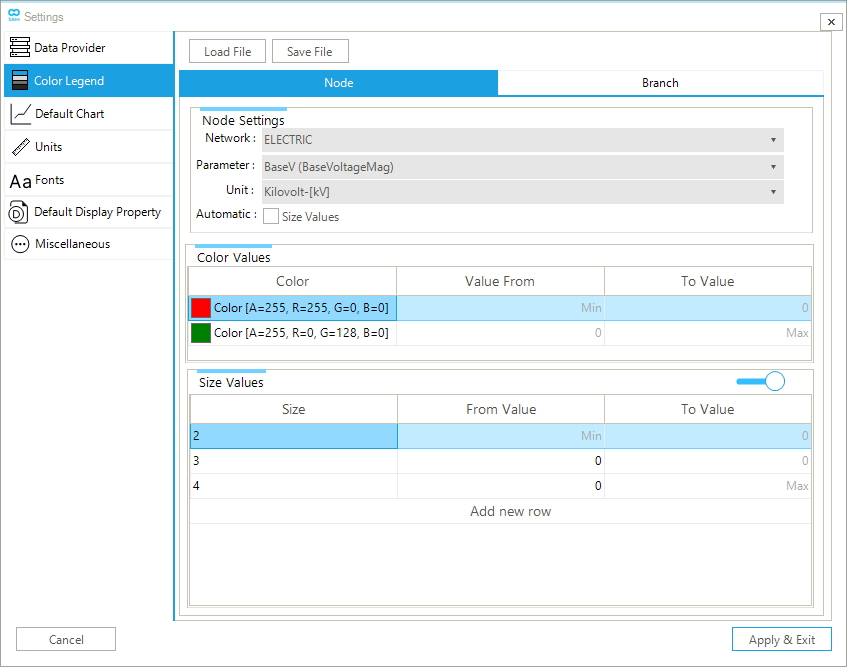This screenshot has width=847, height=667.
Task: Click the Settings app logo in title bar
Action: coord(13,17)
